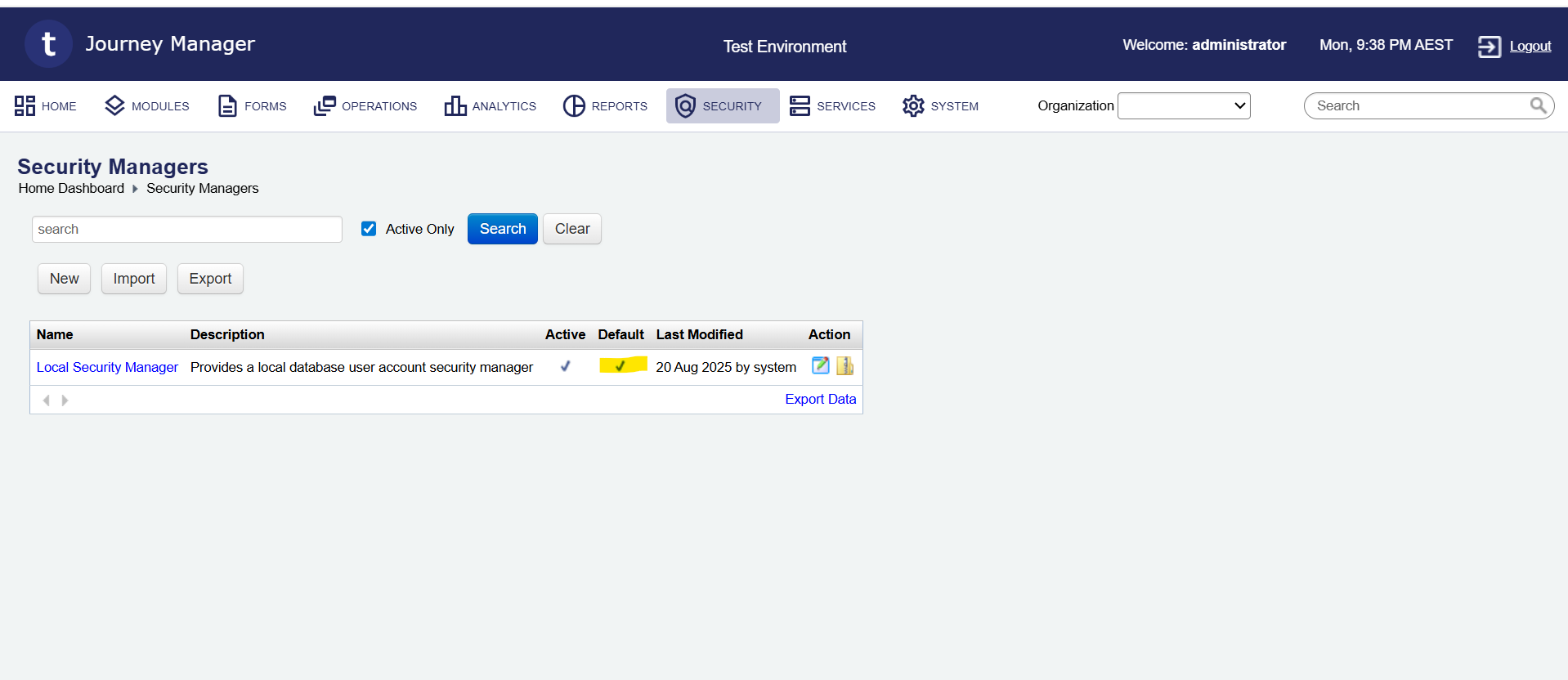Click the Analytics bar chart icon
The image size is (1568, 680).
pos(455,106)
